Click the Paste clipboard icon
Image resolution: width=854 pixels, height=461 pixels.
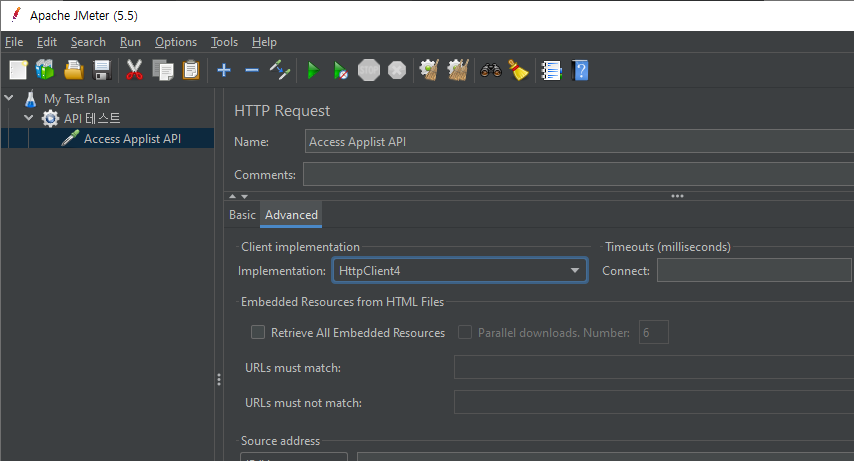point(191,70)
